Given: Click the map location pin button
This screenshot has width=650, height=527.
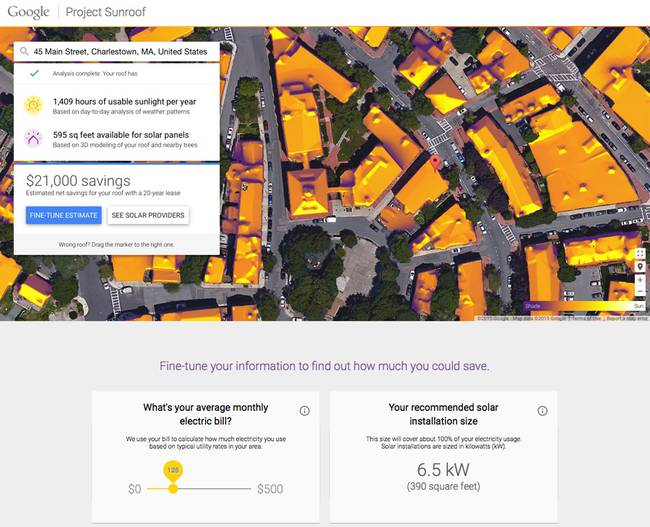Looking at the screenshot, I should point(640,268).
